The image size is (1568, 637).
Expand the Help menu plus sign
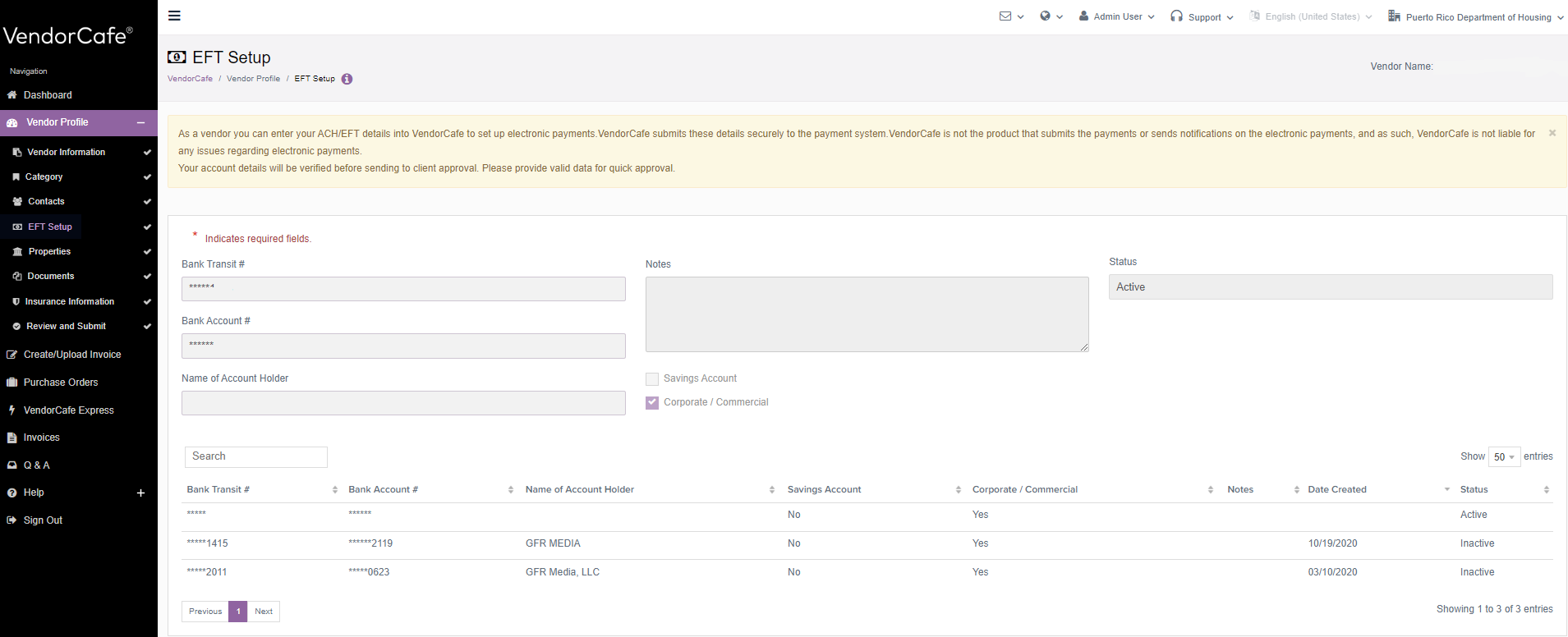coord(140,493)
